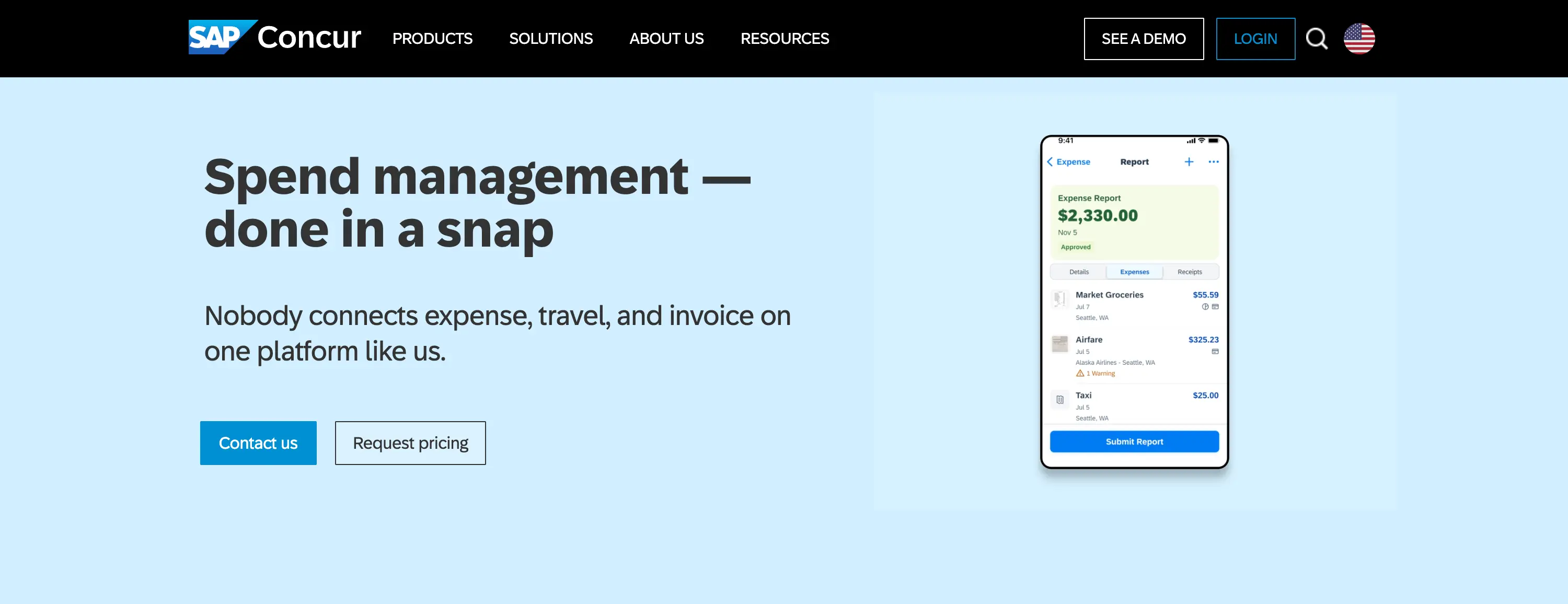Open the site search magnifier icon
1568x604 pixels.
point(1316,39)
